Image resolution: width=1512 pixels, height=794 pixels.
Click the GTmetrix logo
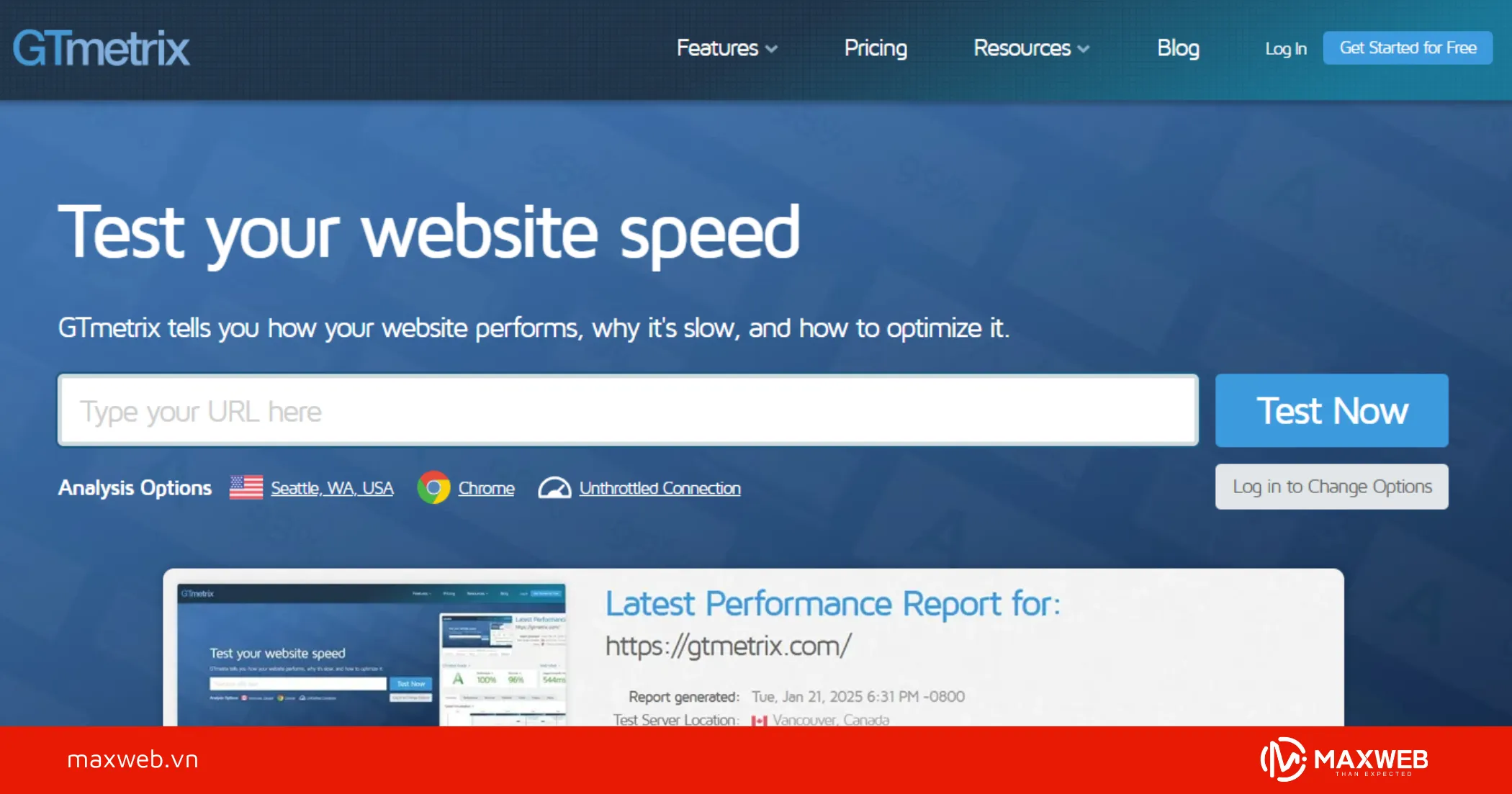[x=101, y=49]
